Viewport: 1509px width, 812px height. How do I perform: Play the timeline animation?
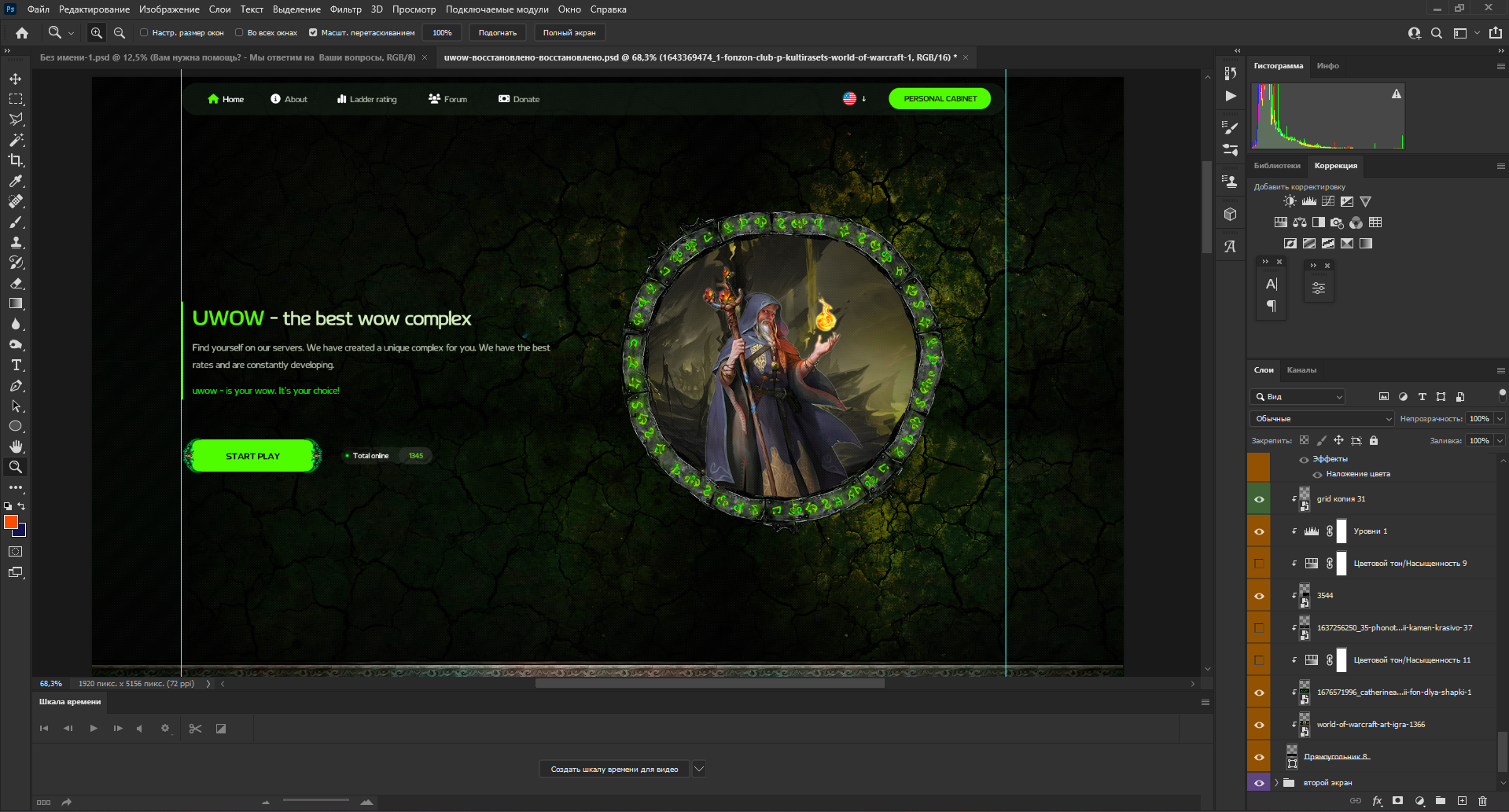coord(94,729)
